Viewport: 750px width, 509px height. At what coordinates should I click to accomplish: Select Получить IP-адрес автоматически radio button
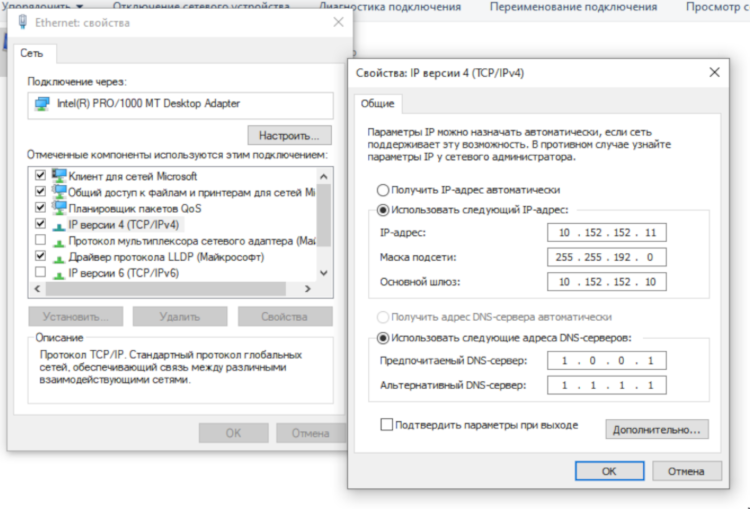coord(382,189)
